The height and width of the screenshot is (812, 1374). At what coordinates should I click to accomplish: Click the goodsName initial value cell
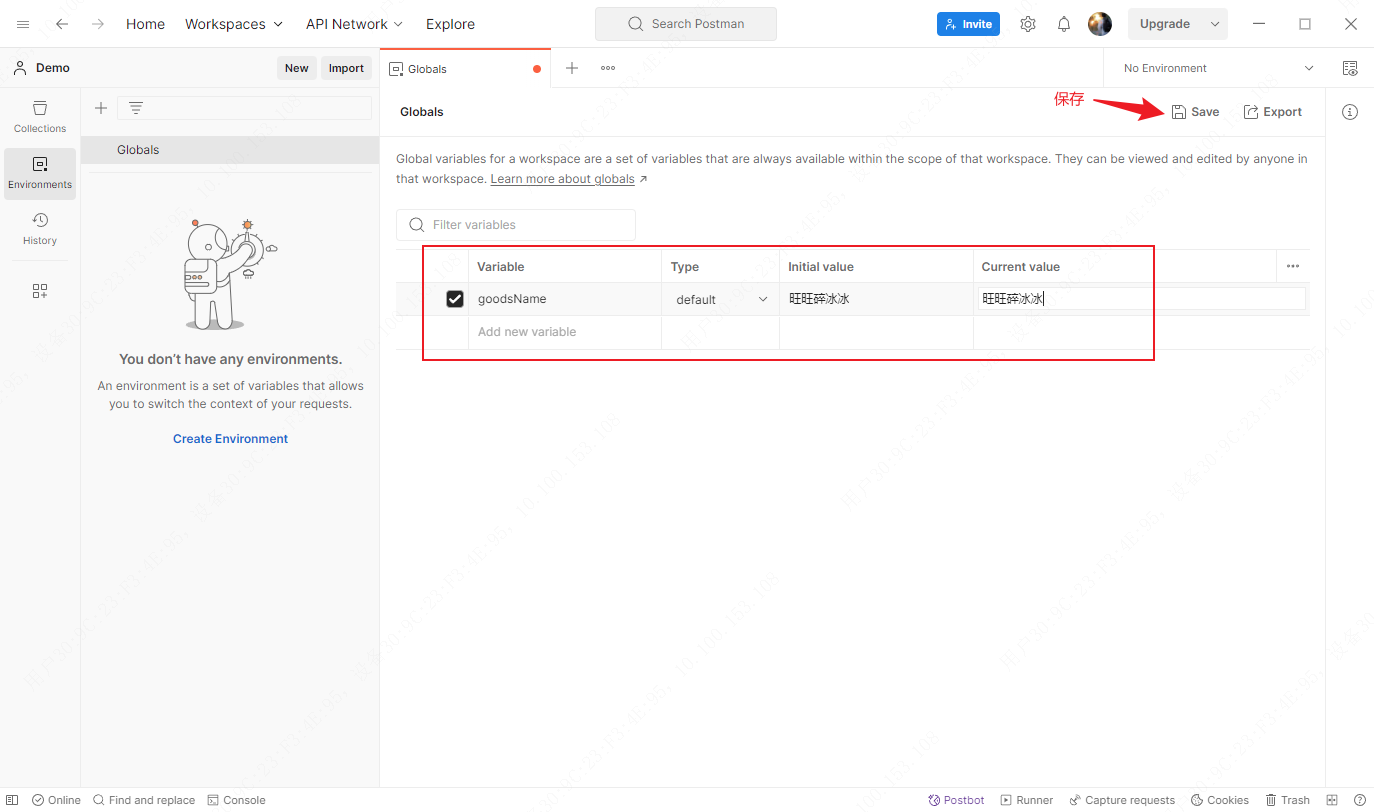click(876, 299)
